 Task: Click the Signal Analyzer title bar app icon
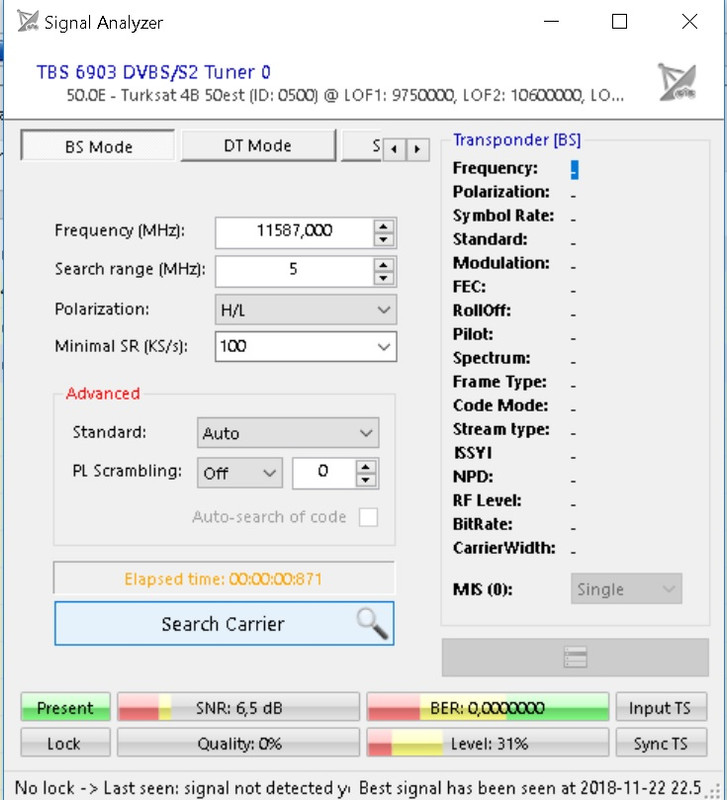coord(28,21)
